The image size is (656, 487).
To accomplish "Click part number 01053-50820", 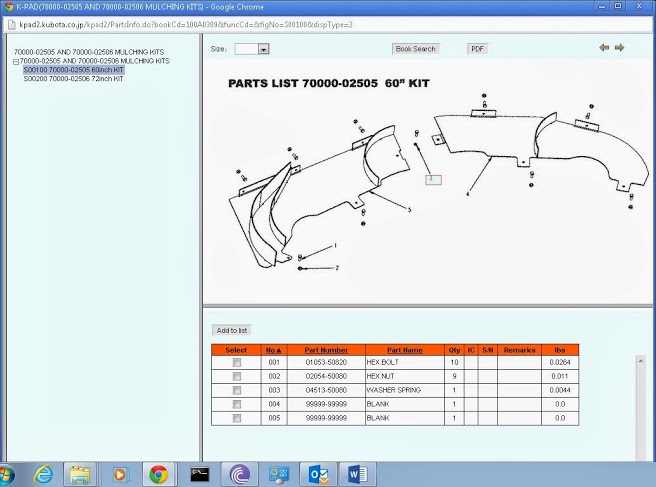I will tap(326, 362).
